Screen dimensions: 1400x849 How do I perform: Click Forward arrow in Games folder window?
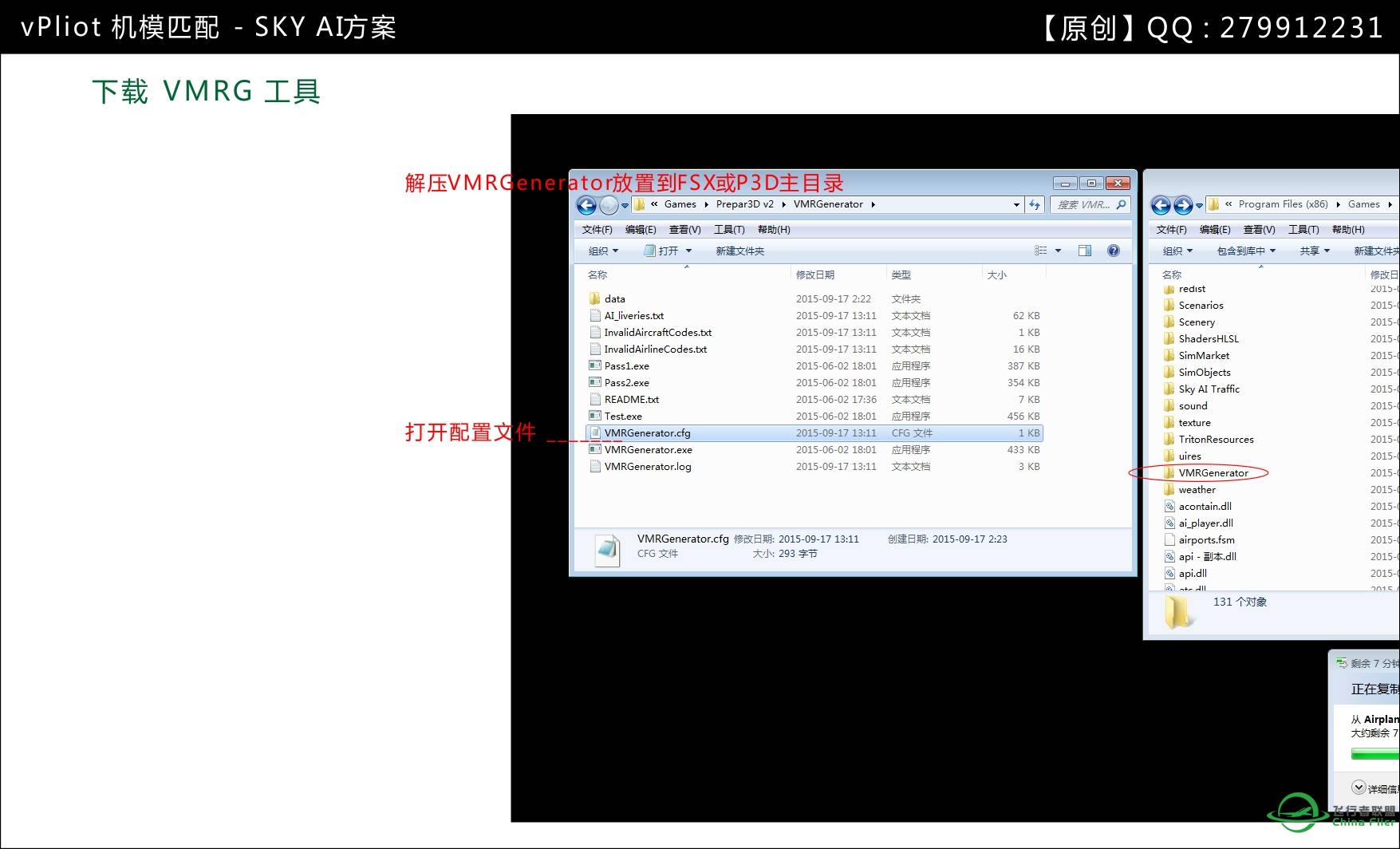click(x=1183, y=206)
